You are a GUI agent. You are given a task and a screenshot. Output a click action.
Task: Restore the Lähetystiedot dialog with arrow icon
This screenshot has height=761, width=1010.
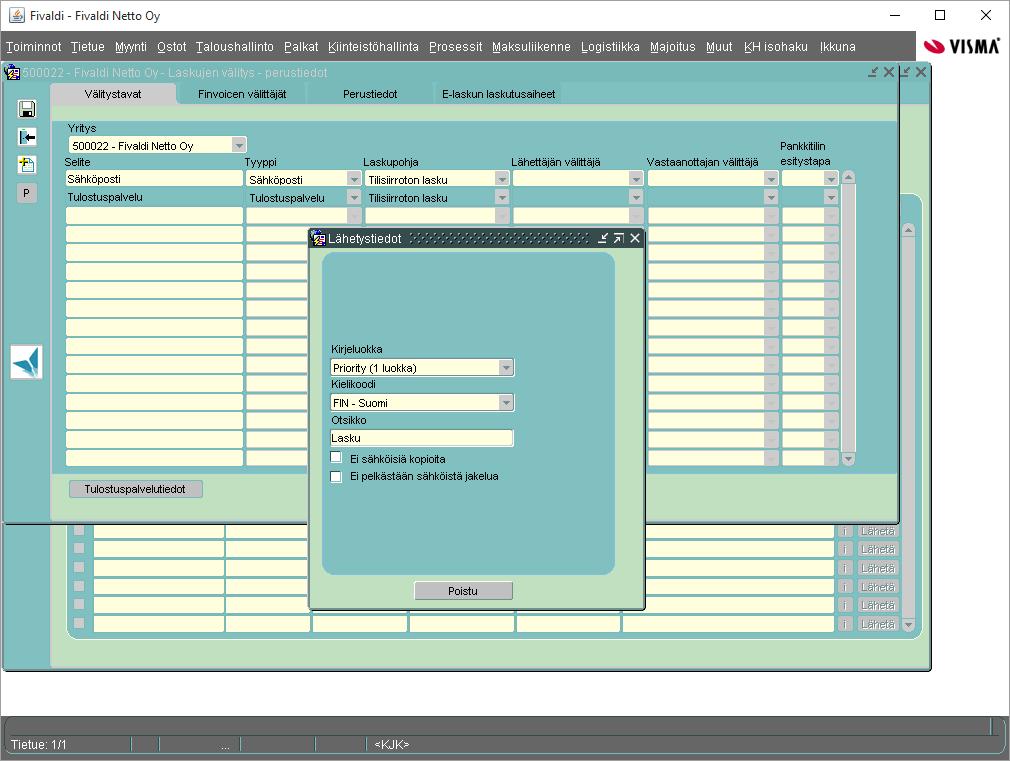[618, 238]
